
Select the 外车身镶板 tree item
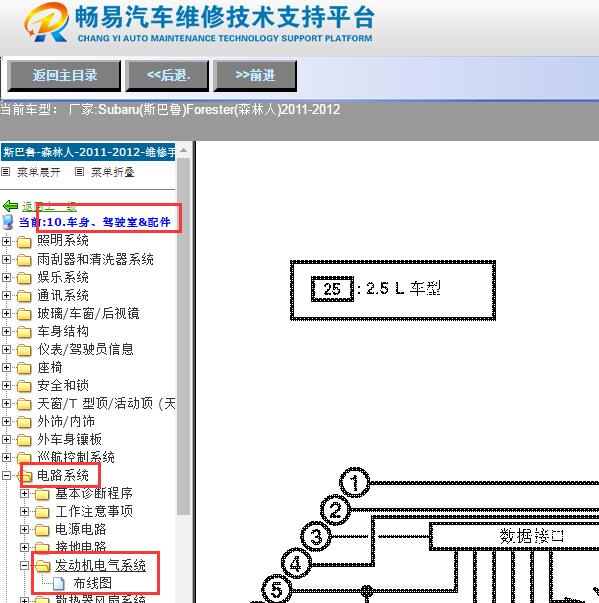70,439
